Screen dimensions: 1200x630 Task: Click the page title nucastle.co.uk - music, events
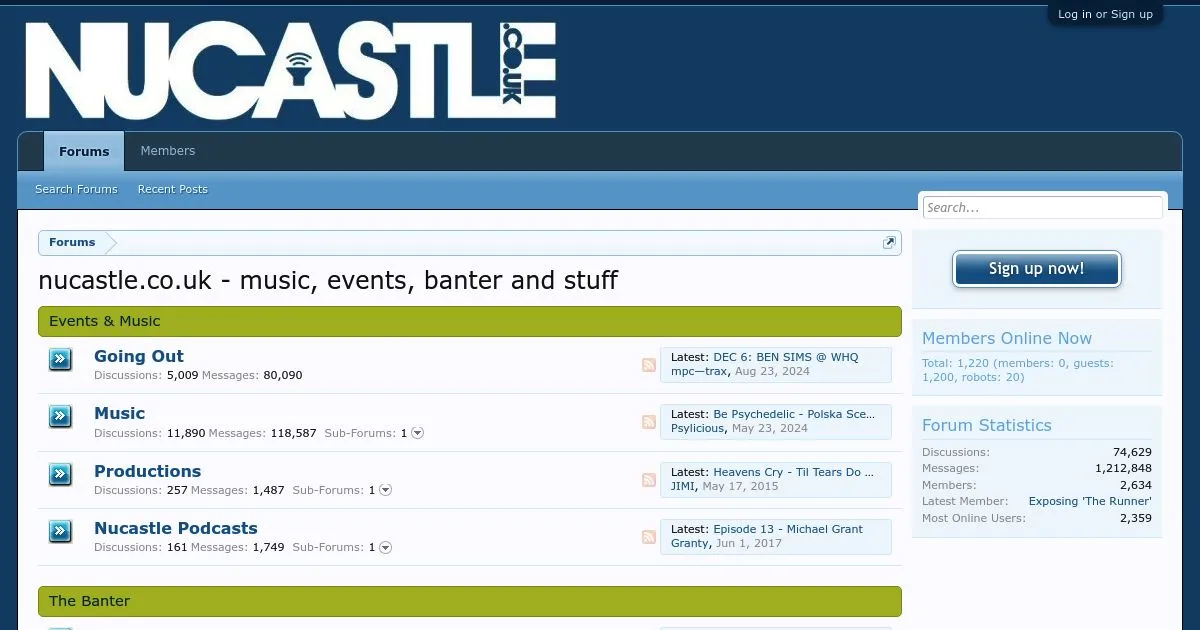[328, 280]
